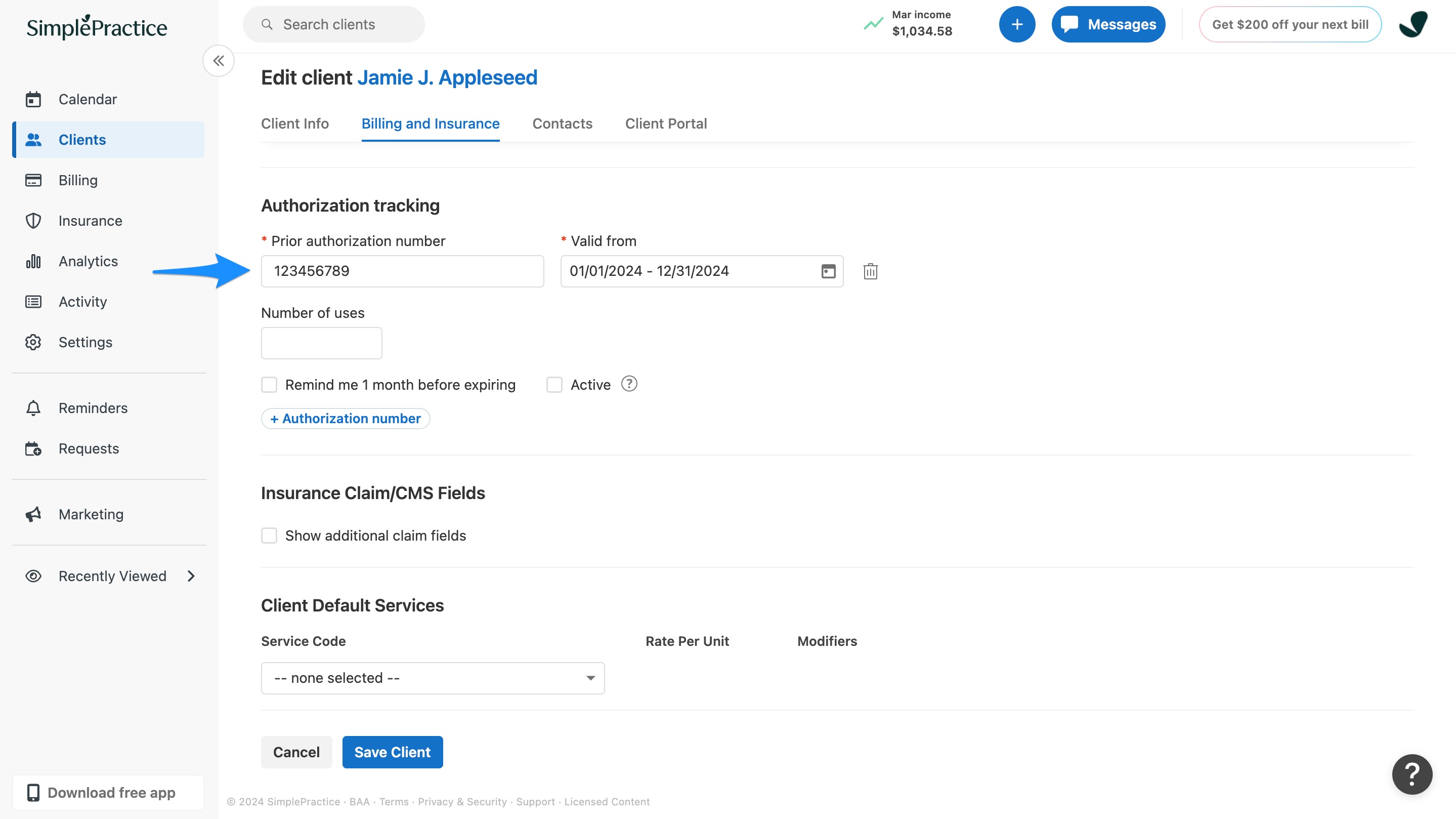Open the BAA footer link
Image resolution: width=1456 pixels, height=819 pixels.
tap(359, 801)
